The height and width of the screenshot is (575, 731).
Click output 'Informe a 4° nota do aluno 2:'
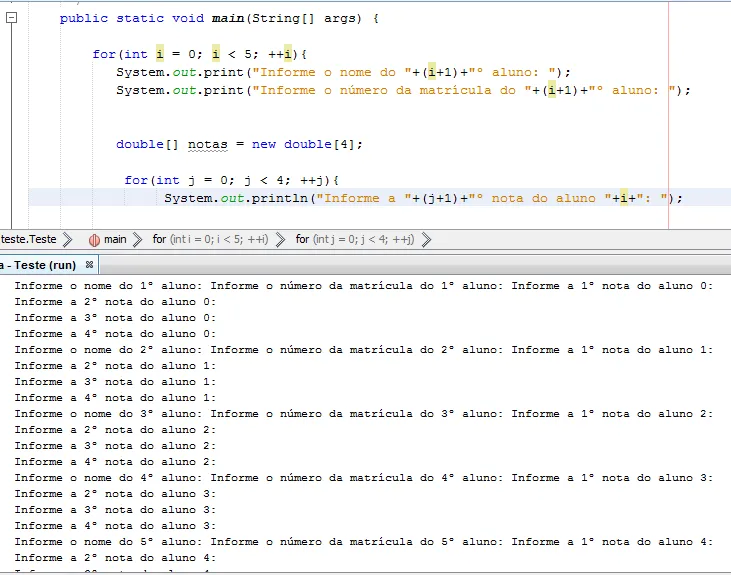[x=115, y=462]
